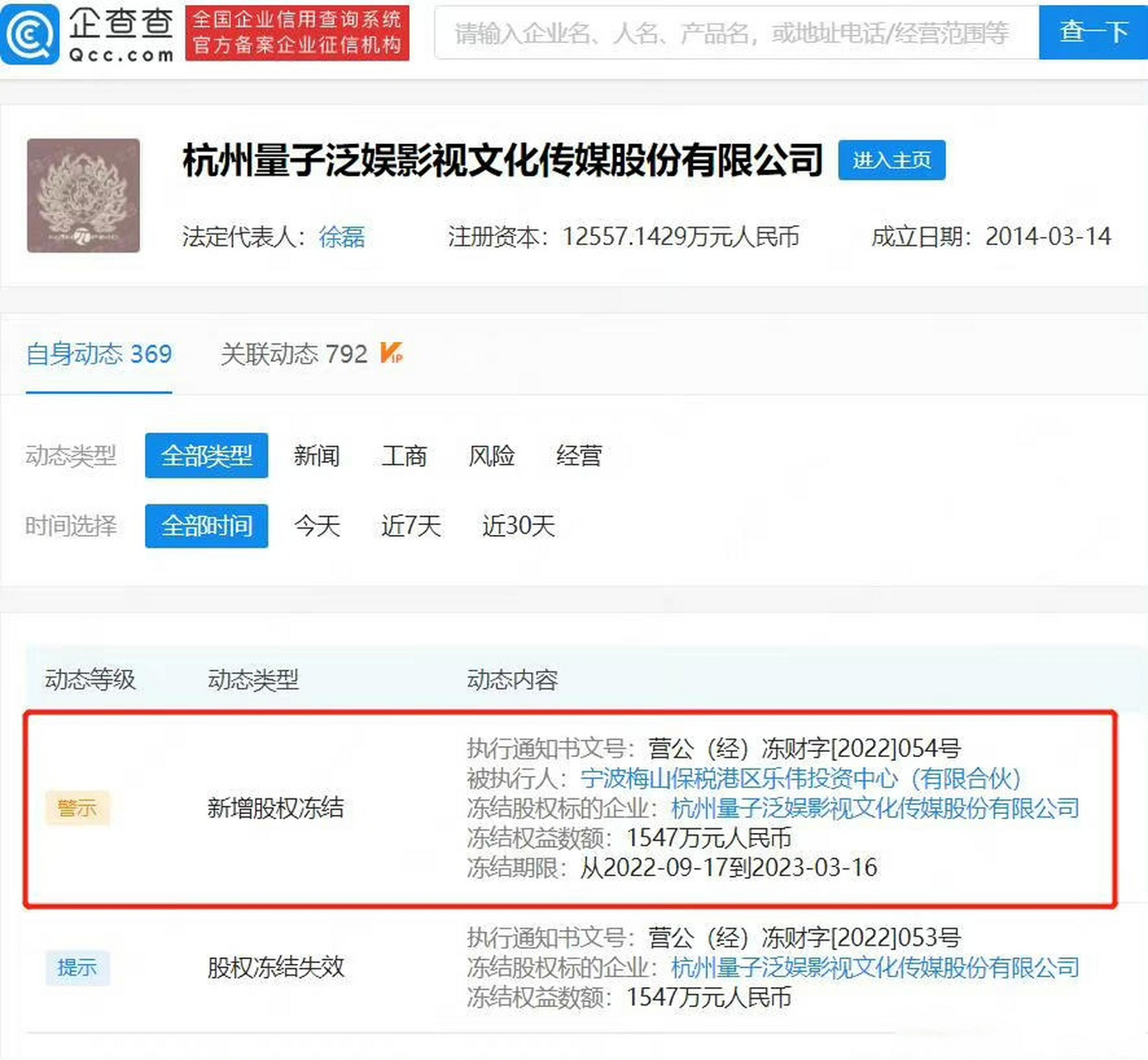The height and width of the screenshot is (1060, 1148).
Task: Click the company name title text
Action: point(503,161)
